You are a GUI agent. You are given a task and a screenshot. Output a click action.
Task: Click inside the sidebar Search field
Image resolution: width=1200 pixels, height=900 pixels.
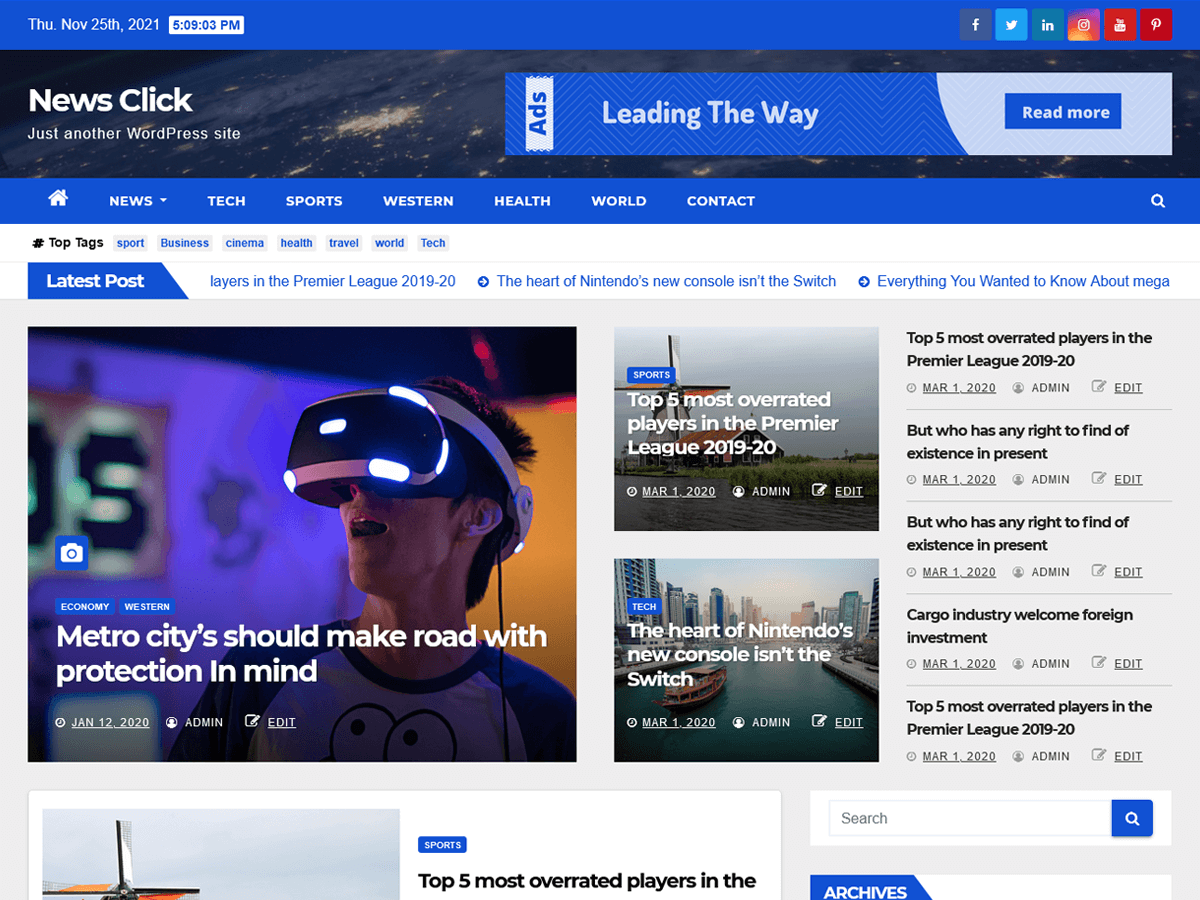(960, 818)
